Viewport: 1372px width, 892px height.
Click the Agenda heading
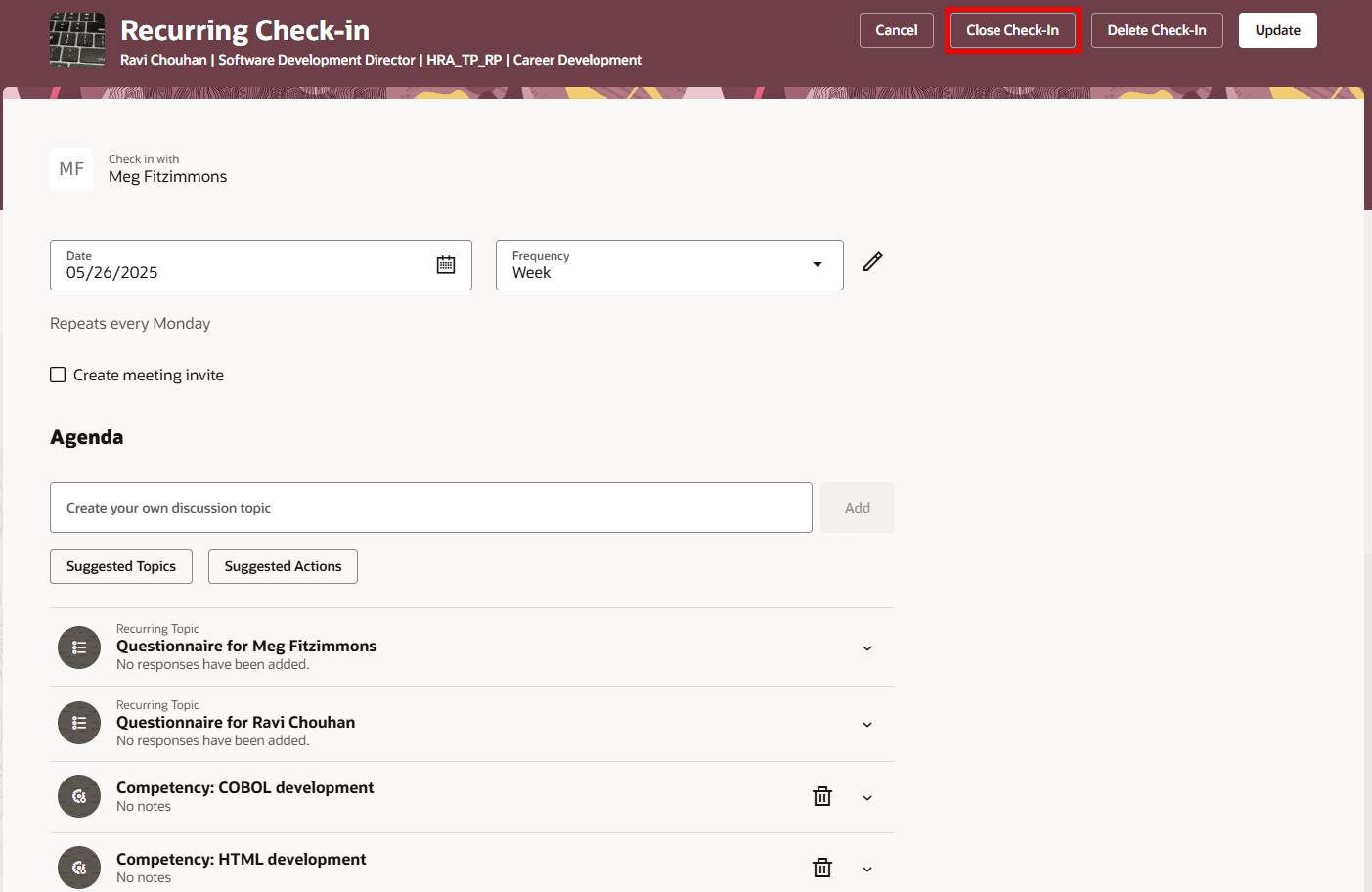click(87, 437)
